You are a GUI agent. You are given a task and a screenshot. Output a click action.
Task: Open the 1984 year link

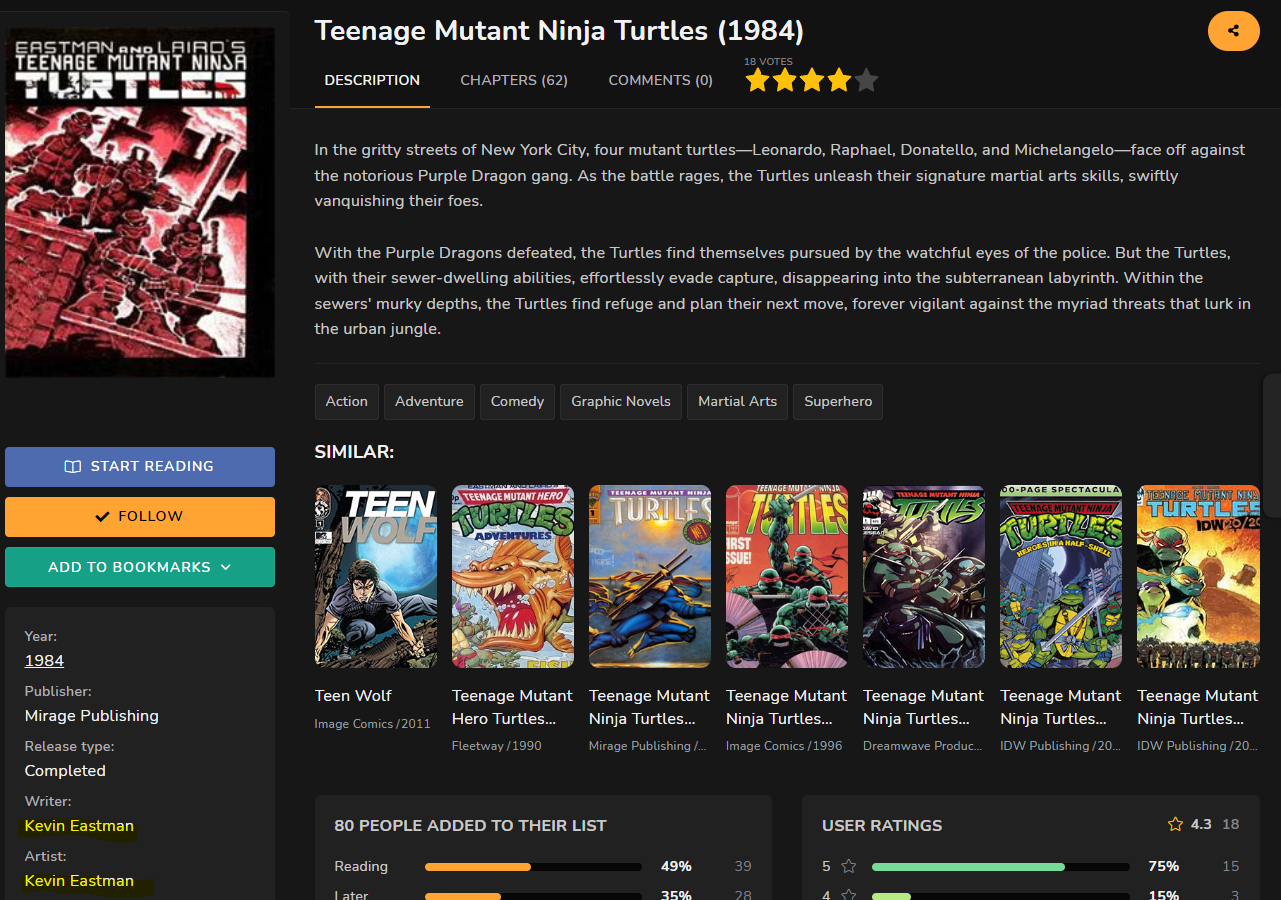44,661
